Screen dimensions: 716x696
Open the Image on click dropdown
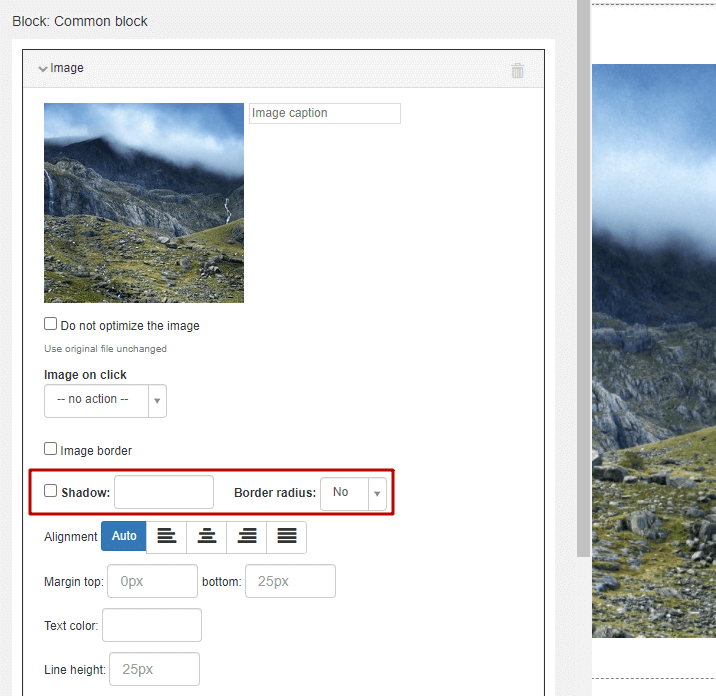pyautogui.click(x=105, y=401)
